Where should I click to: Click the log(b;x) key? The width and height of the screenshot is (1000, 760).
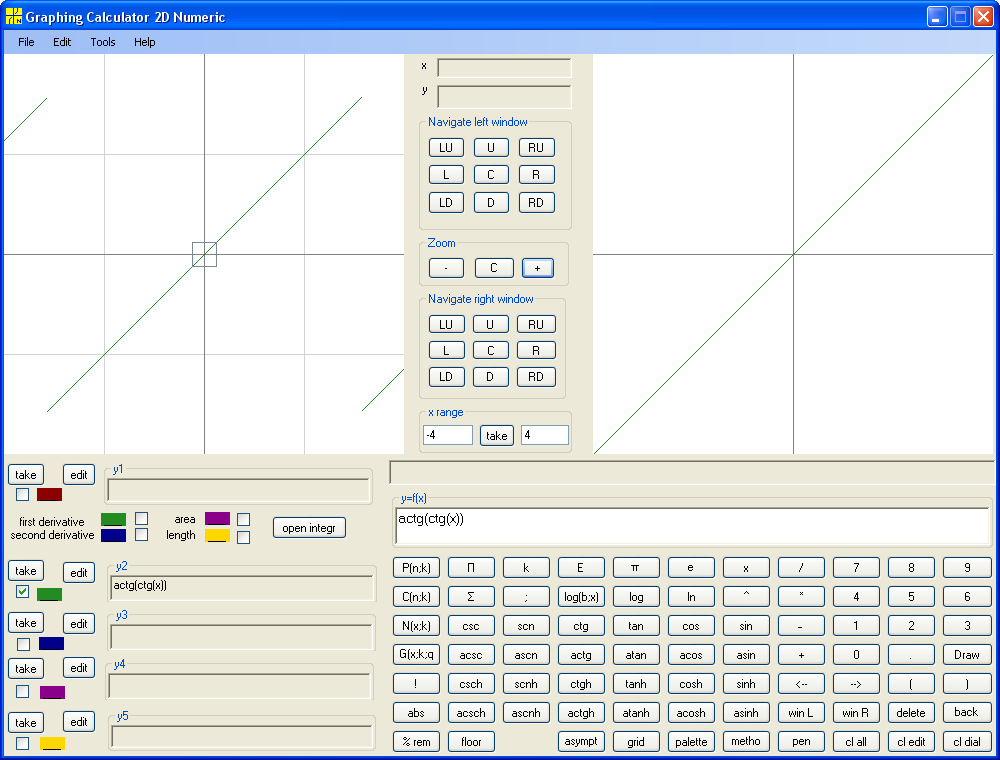[581, 597]
